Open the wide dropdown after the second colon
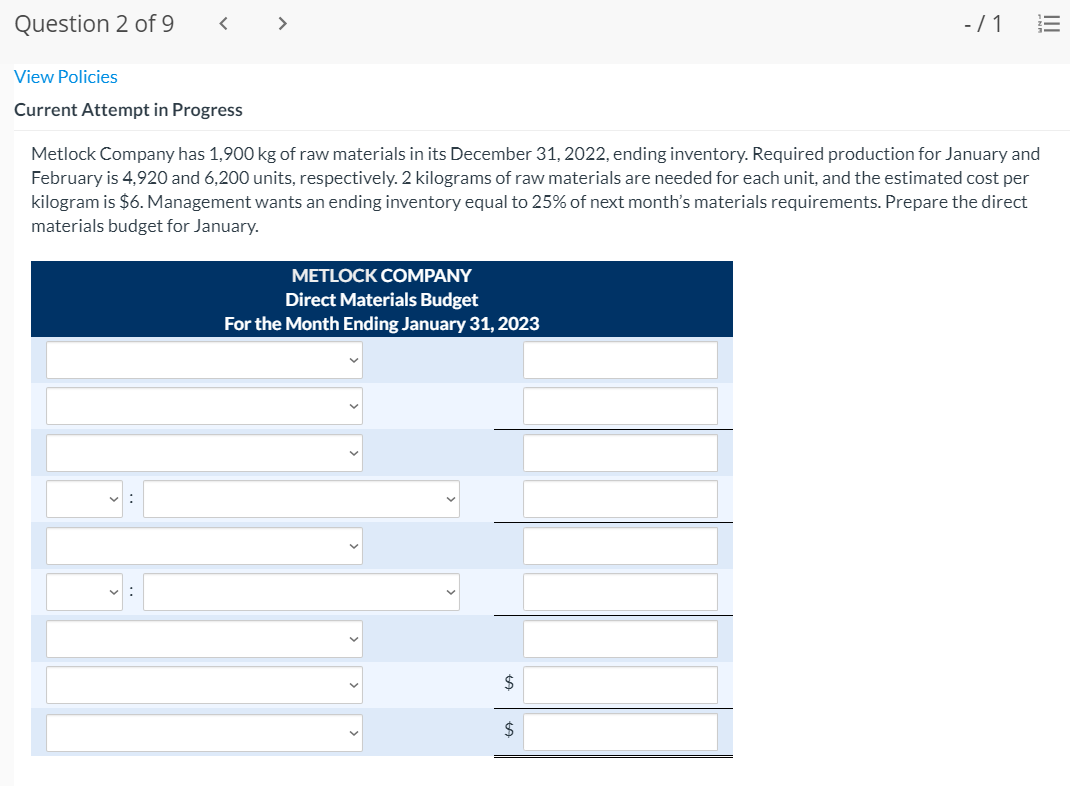 (x=302, y=591)
